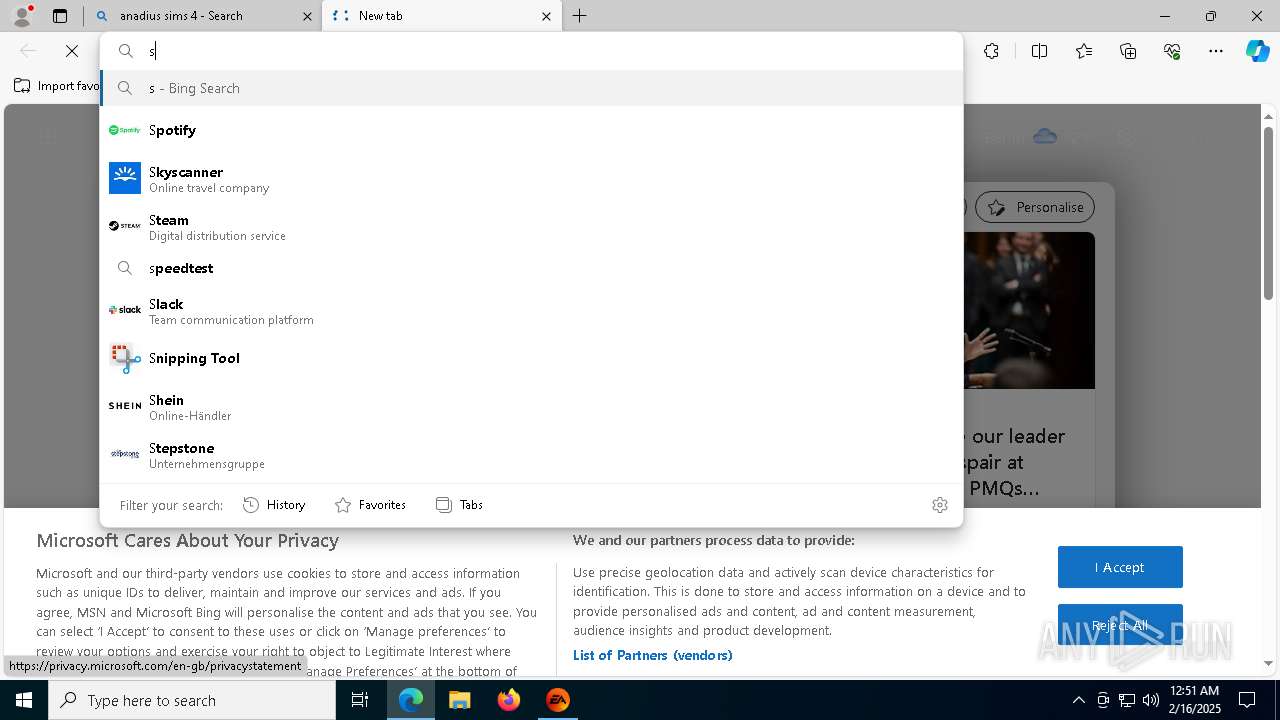
Task: Open File Explorer from the taskbar
Action: (459, 700)
